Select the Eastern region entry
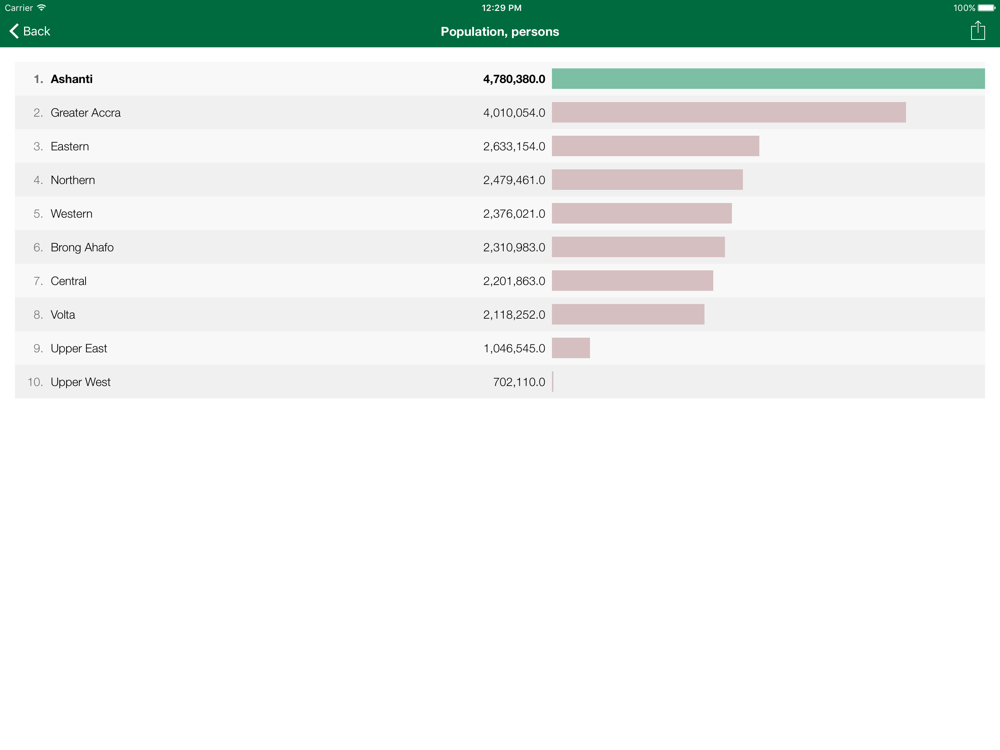Screen dimensions: 1000x750 click(70, 146)
